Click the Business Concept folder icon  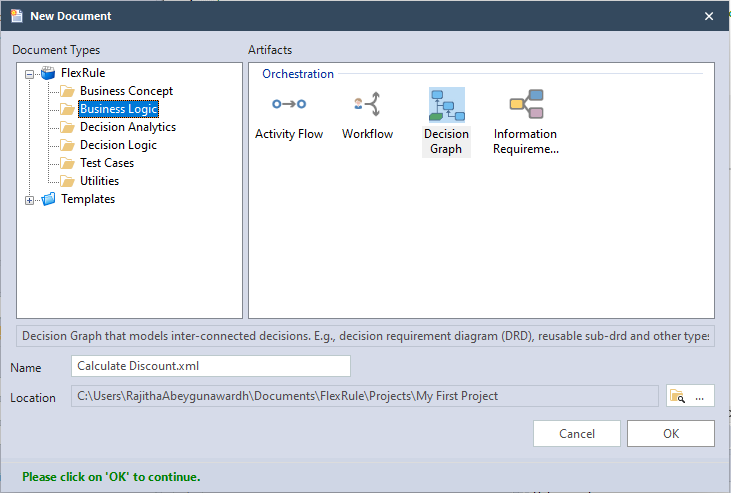point(68,91)
